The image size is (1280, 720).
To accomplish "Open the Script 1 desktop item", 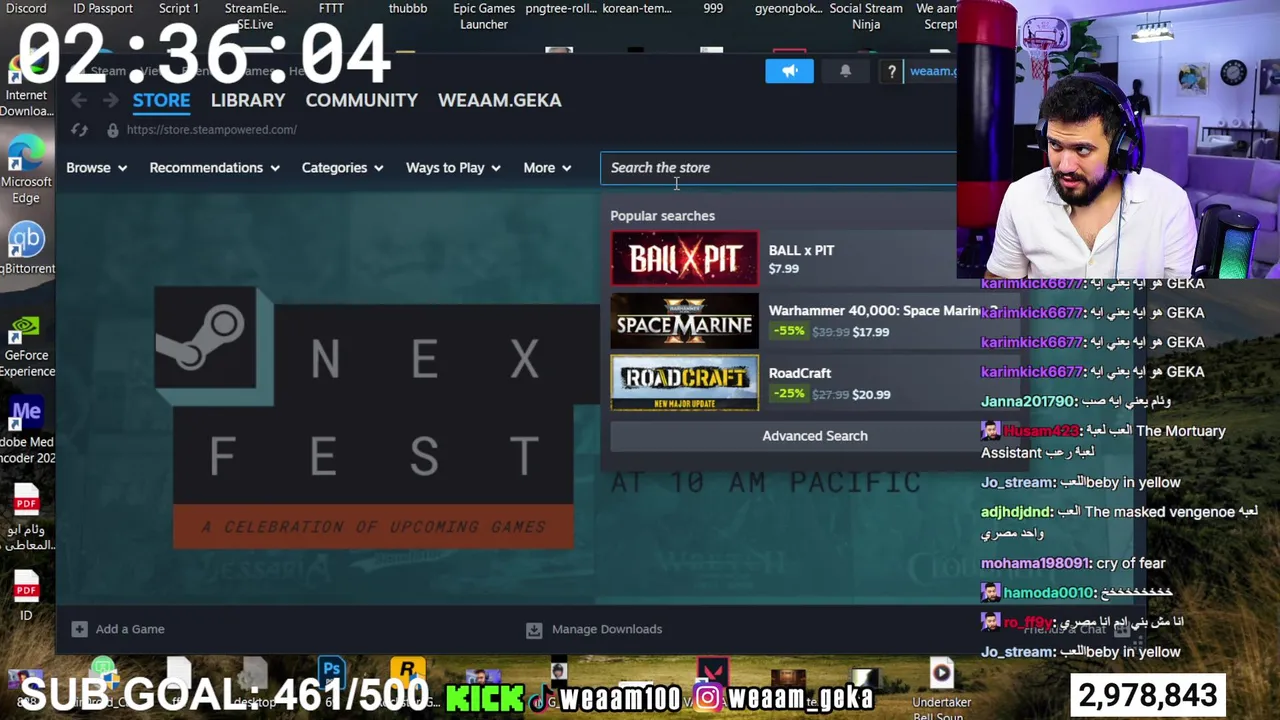I will (179, 8).
